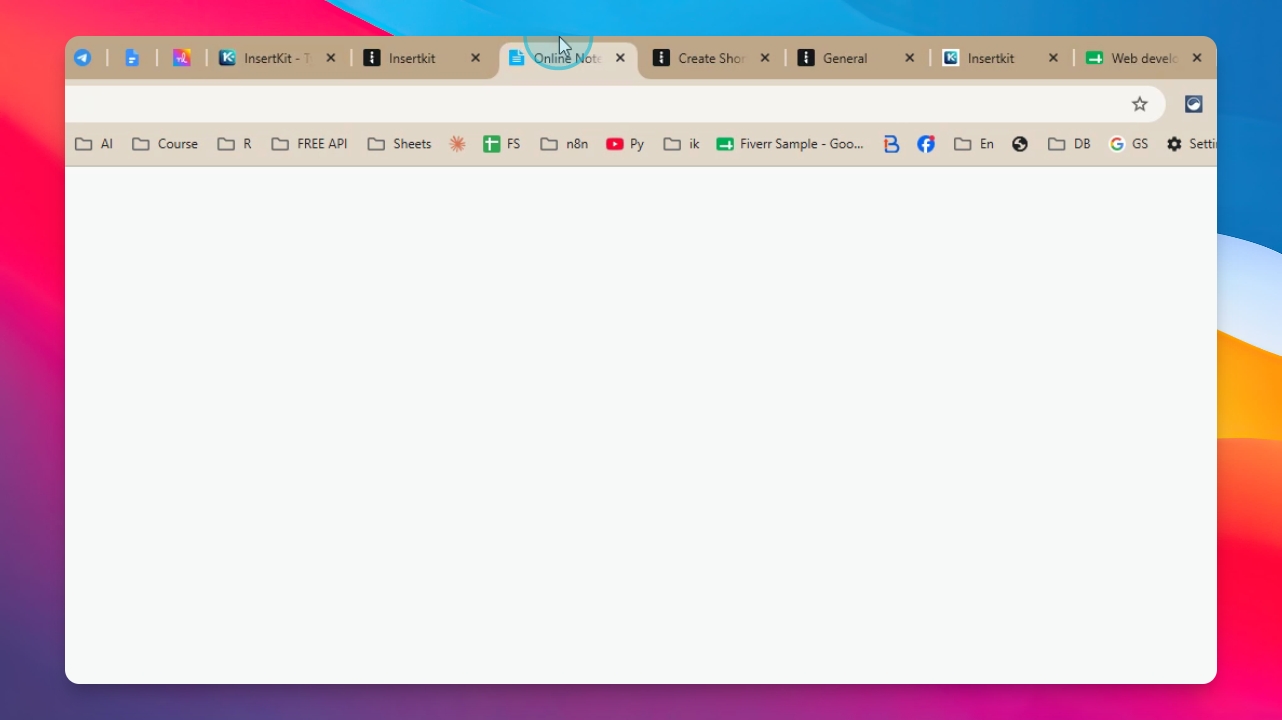Bookmark this page with the star icon
The width and height of the screenshot is (1282, 720).
pos(1139,104)
